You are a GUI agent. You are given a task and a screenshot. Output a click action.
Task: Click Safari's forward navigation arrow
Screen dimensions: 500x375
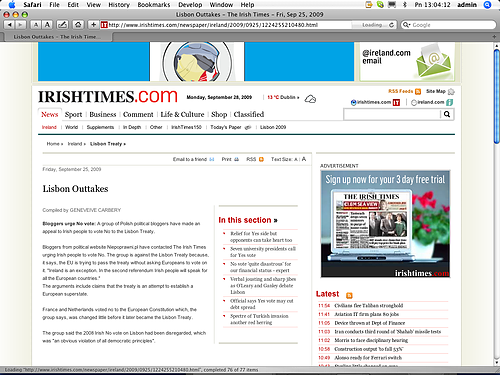[21, 25]
